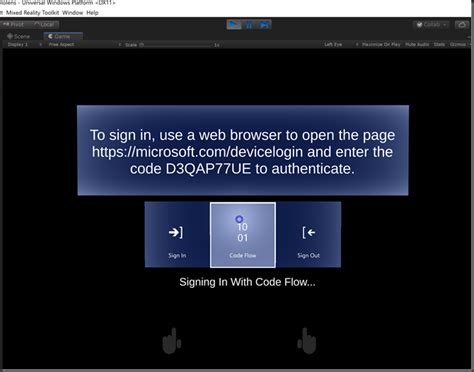The image size is (474, 372).
Task: Open the Help menu
Action: pyautogui.click(x=92, y=13)
